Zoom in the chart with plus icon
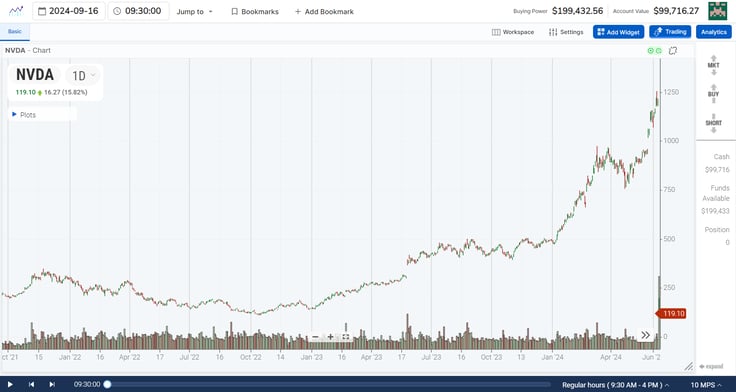 tap(330, 337)
